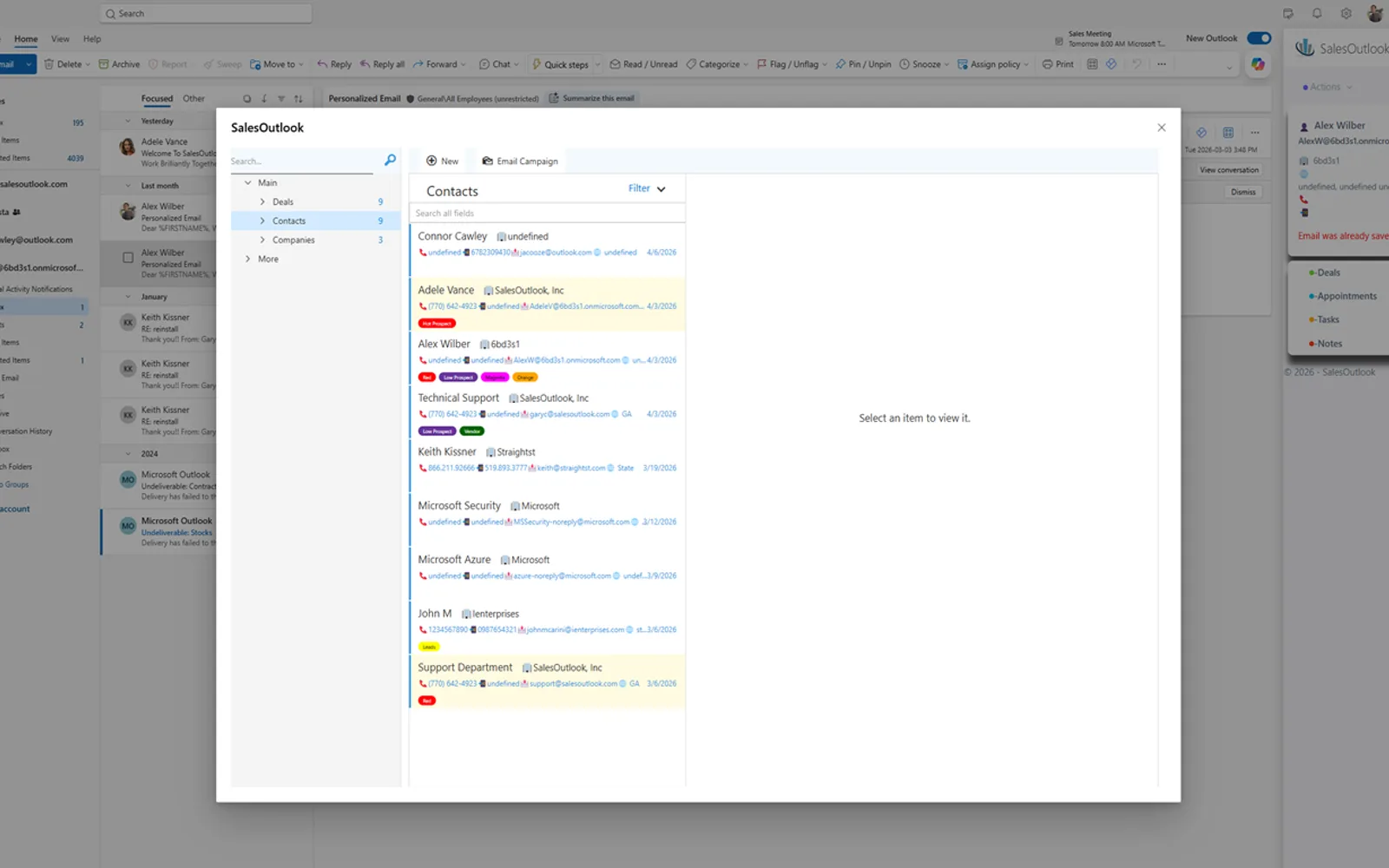Screen dimensions: 1389x868
Task: Open the Move to dropdown
Action: pos(277,64)
